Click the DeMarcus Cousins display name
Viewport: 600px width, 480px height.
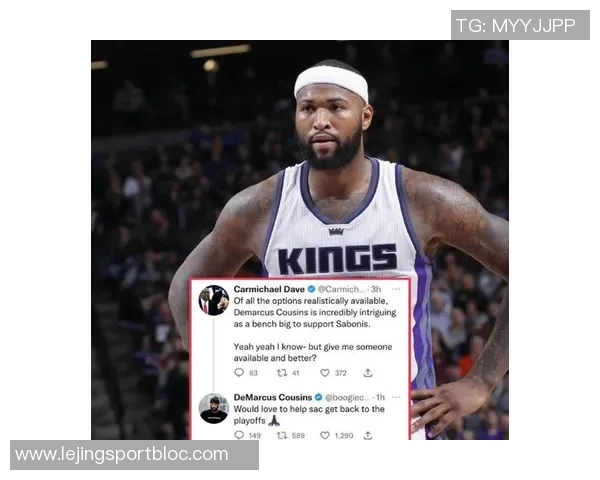click(273, 397)
